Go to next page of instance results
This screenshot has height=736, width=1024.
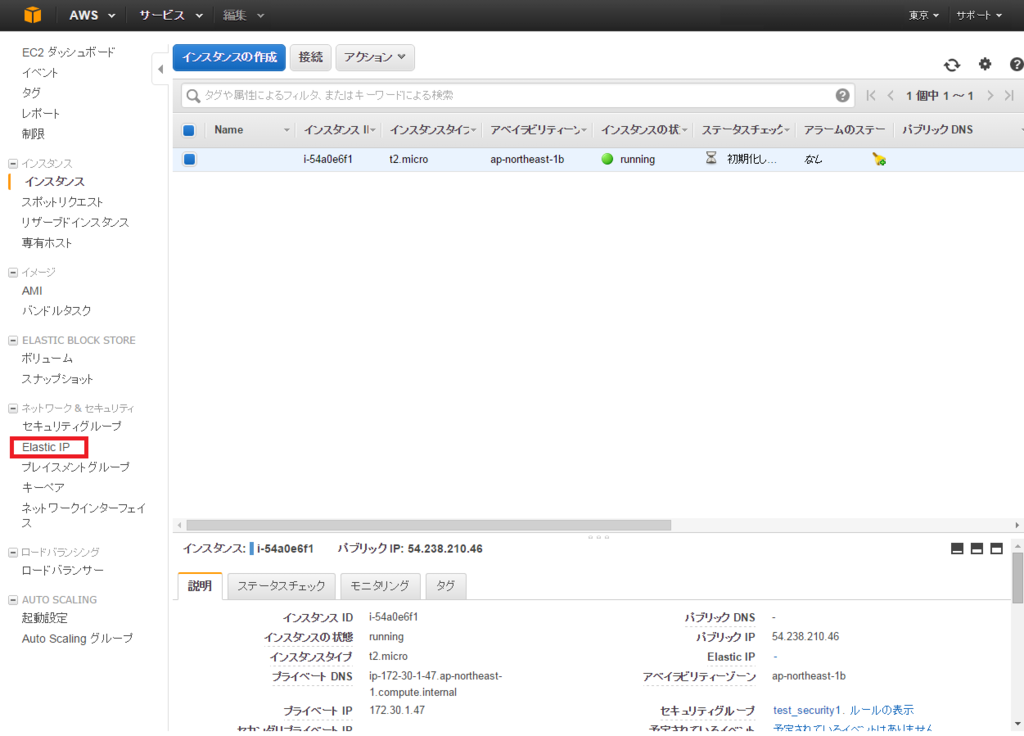(990, 95)
